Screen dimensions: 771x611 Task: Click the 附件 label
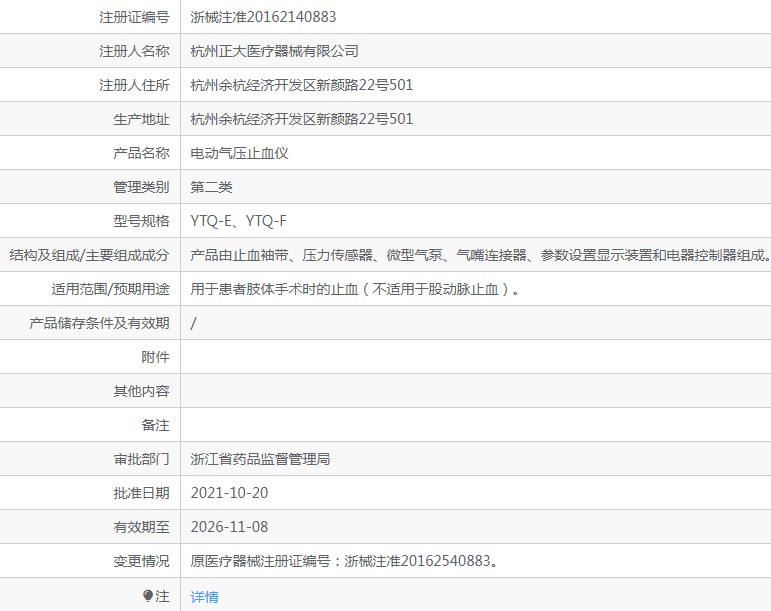coord(155,357)
